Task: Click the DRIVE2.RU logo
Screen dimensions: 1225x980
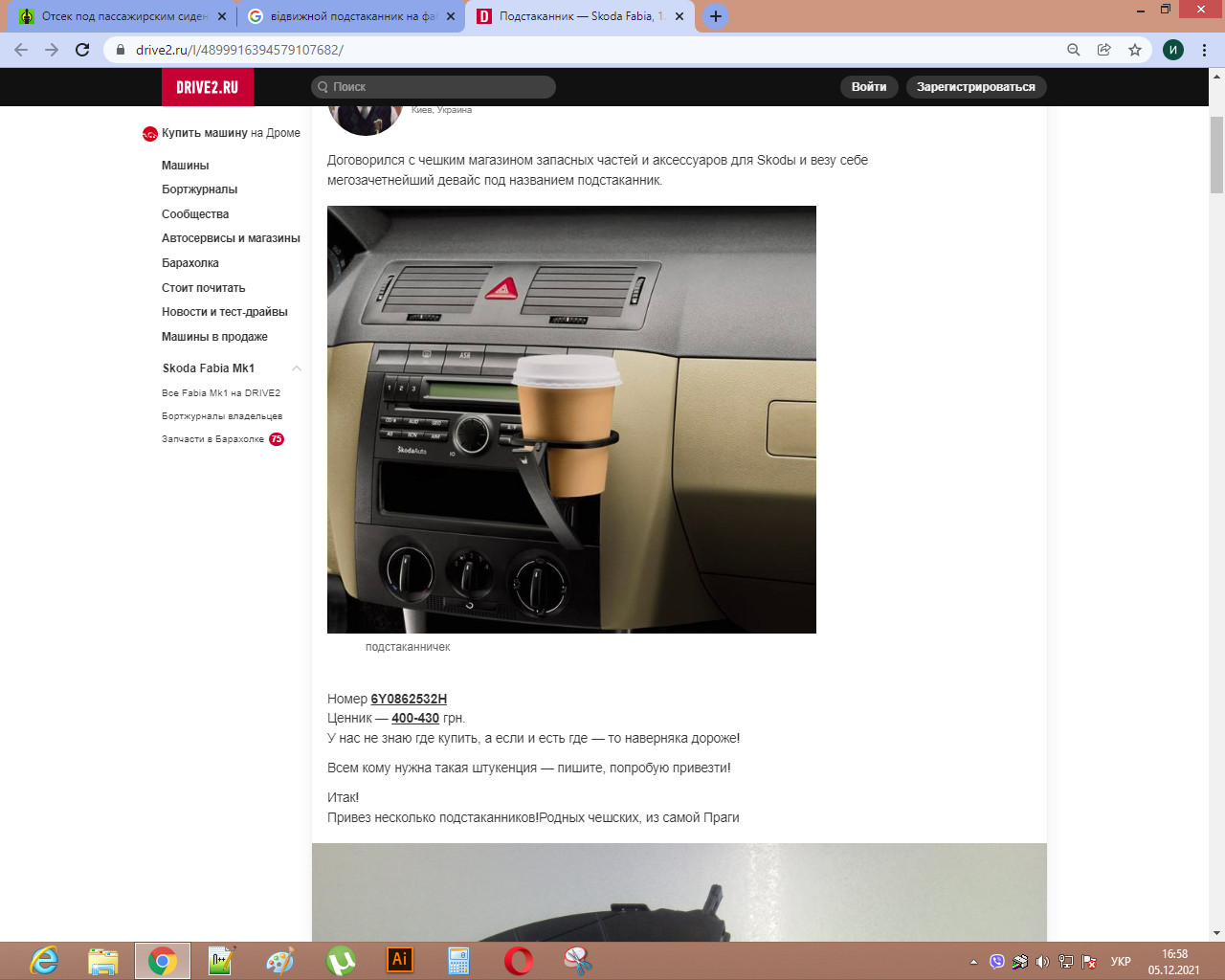Action: coord(207,87)
